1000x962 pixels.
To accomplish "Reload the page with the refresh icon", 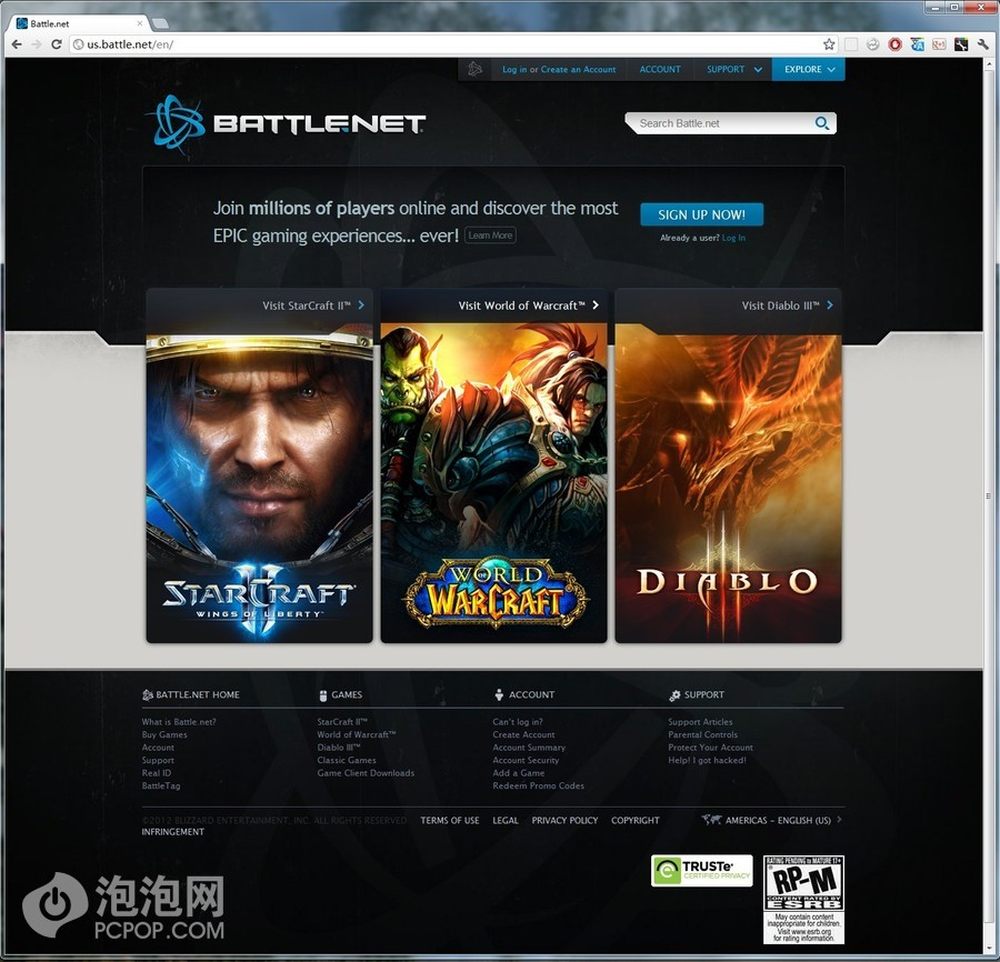I will [x=56, y=44].
